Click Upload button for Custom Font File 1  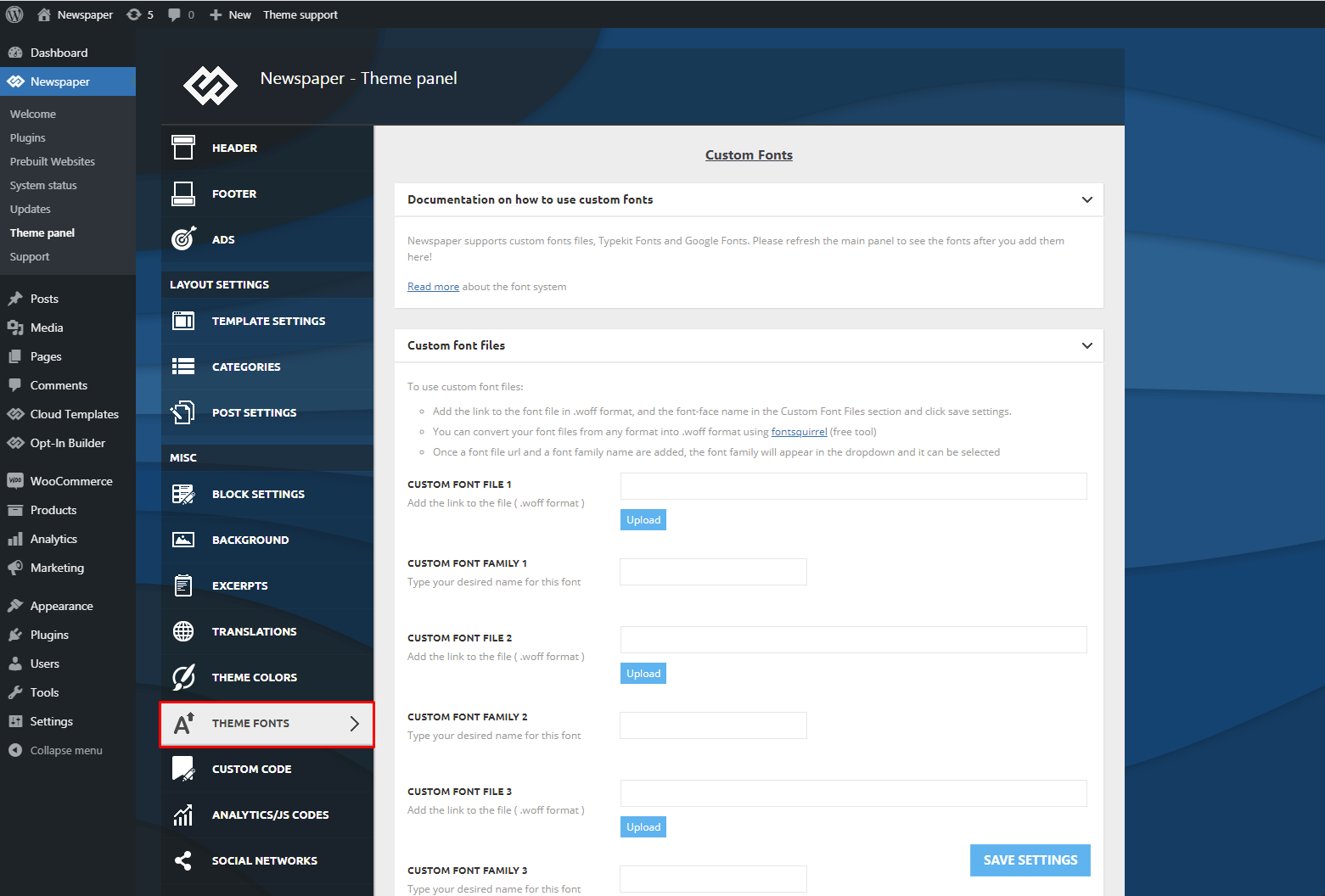[x=643, y=520]
